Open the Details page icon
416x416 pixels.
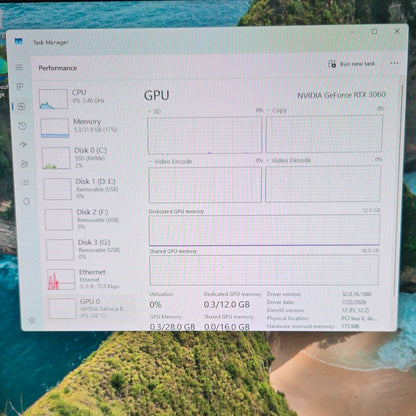pos(25,183)
